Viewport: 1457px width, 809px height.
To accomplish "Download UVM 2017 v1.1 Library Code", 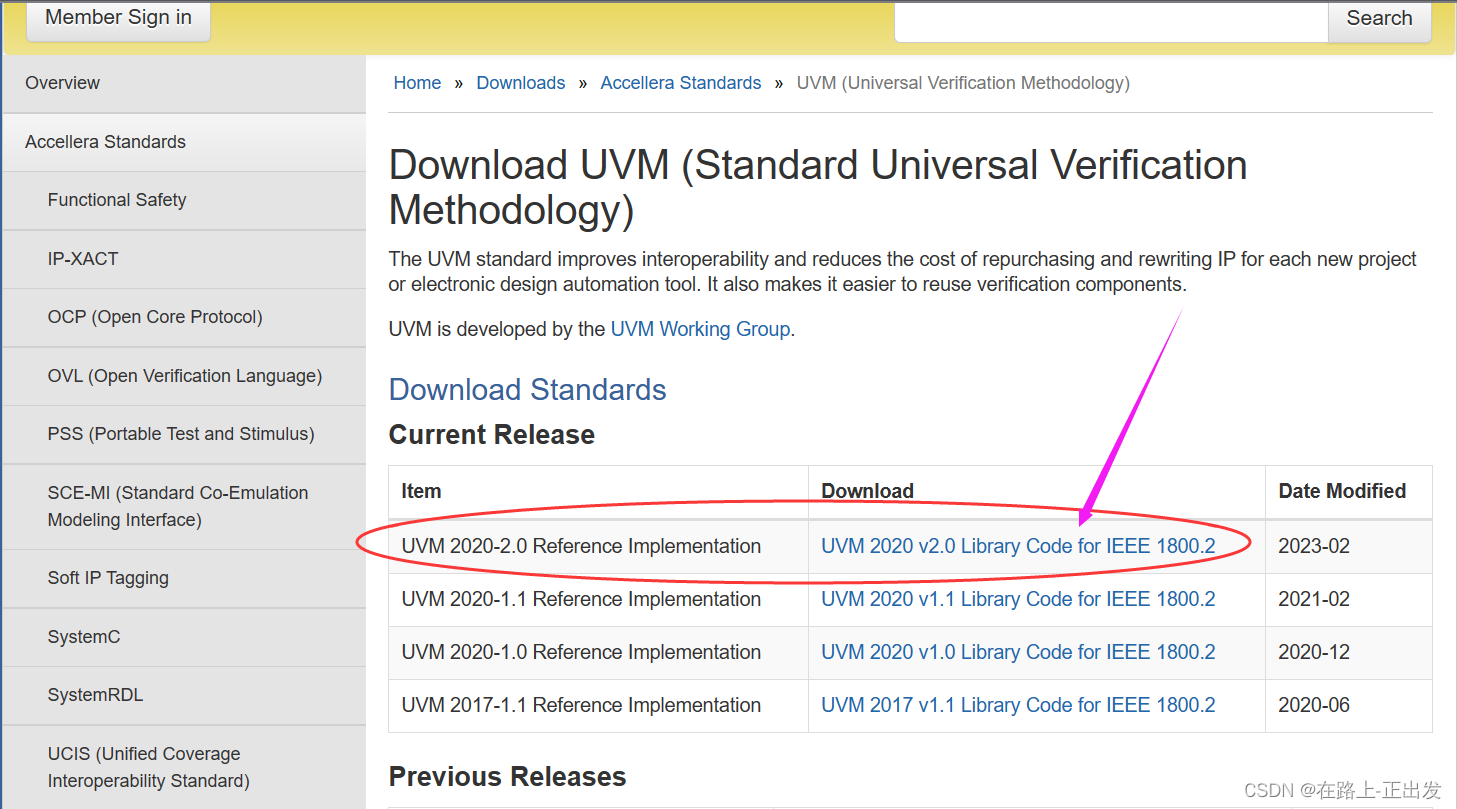I will tap(1018, 705).
